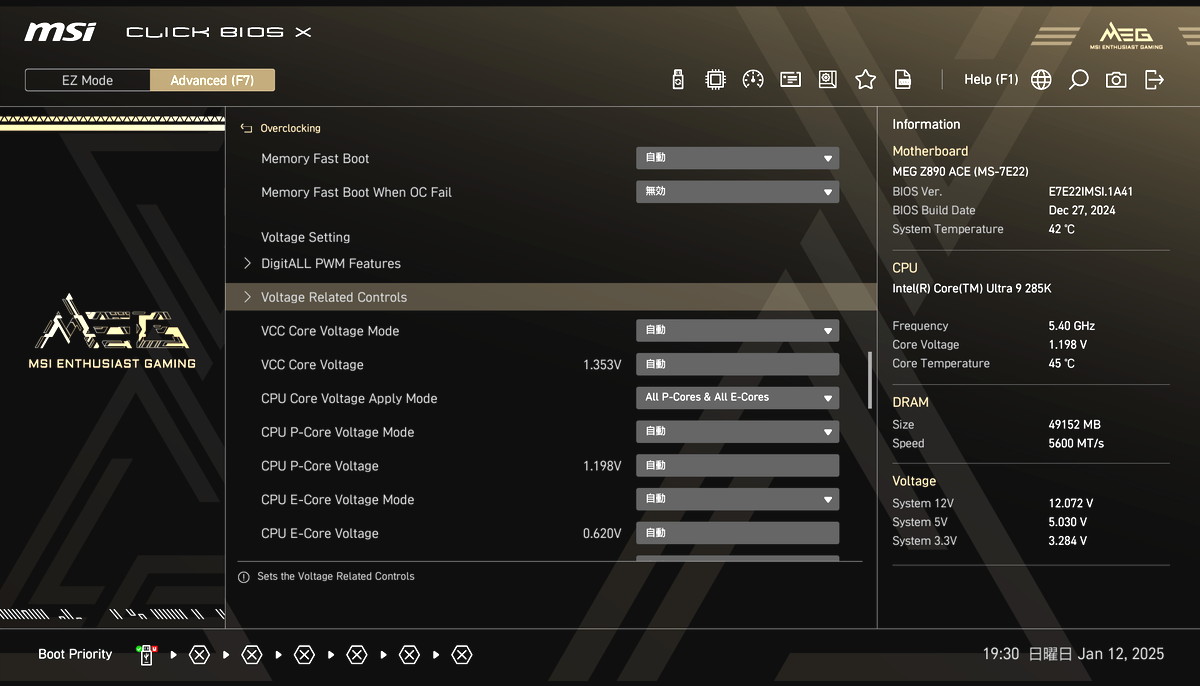Click motherboard name "MEG Z890 ACE (MS-7E22)"
This screenshot has width=1200, height=686.
point(960,172)
